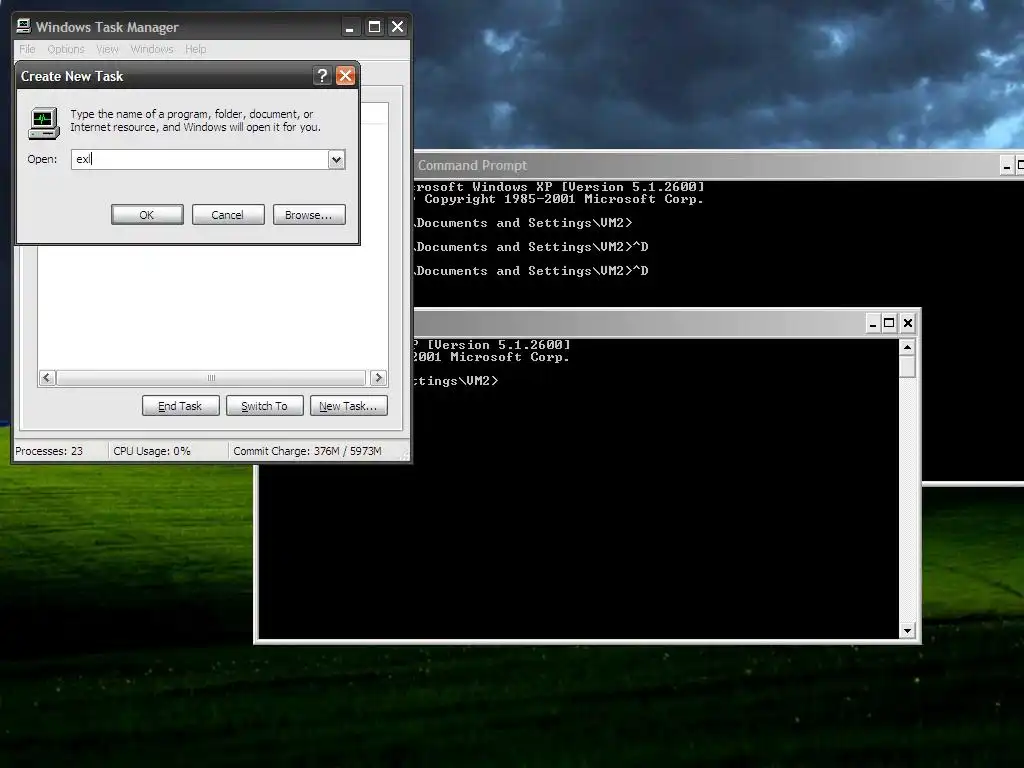Screen dimensions: 1024x768
Task: Click the front console scroll down arrow
Action: (907, 630)
